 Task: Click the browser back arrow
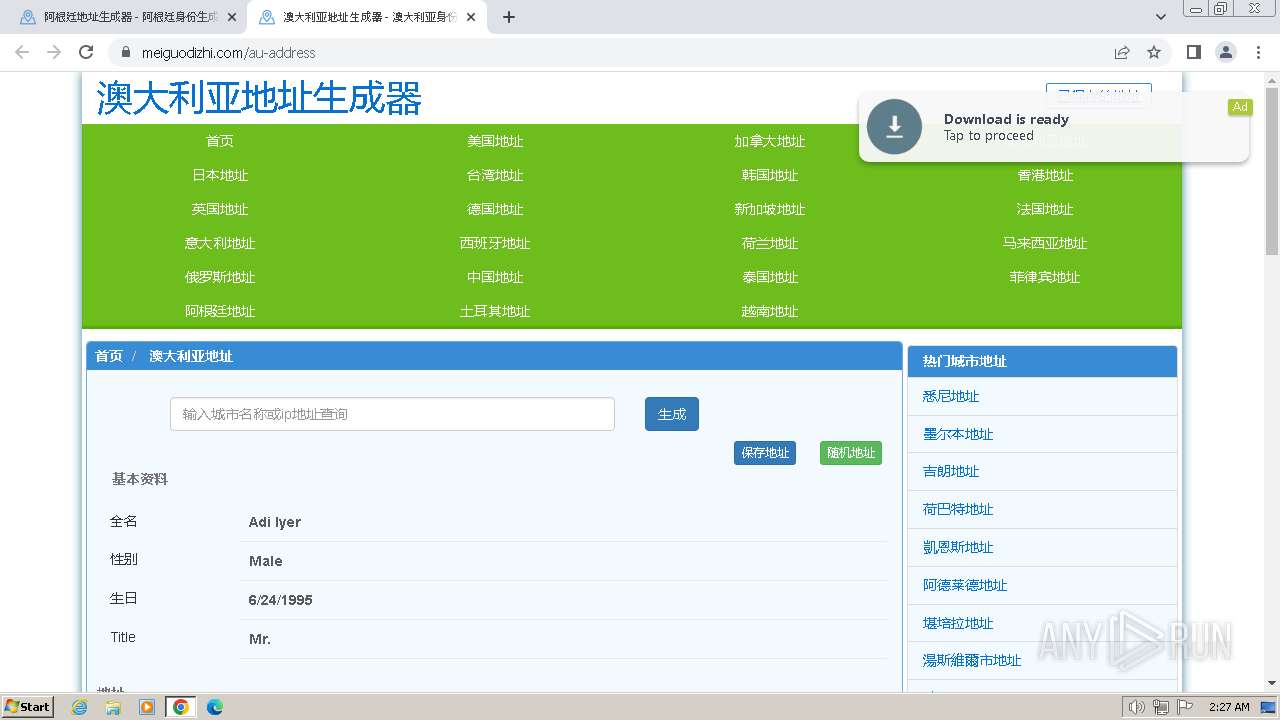point(22,52)
